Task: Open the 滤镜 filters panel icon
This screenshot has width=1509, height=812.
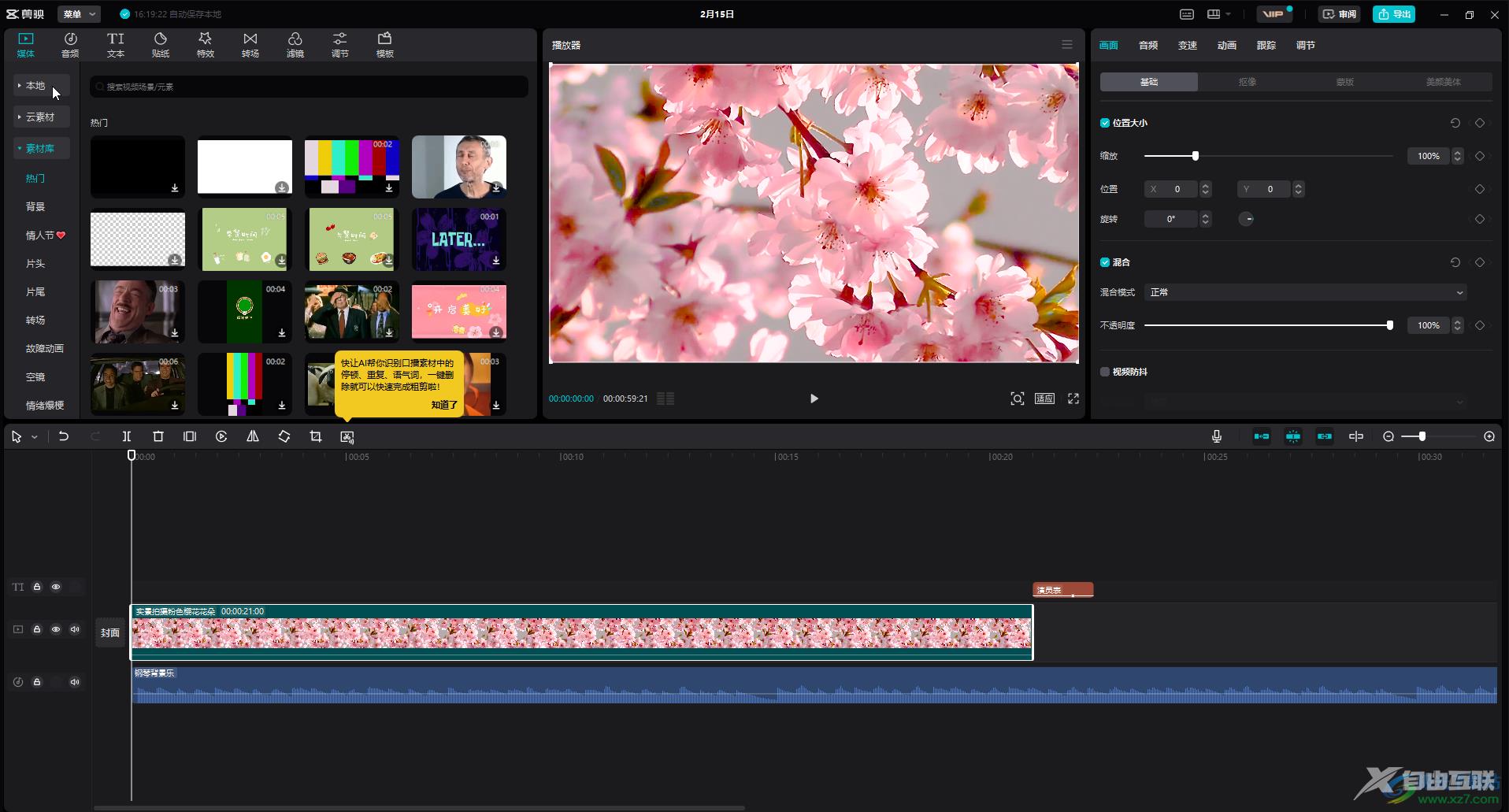Action: point(295,45)
